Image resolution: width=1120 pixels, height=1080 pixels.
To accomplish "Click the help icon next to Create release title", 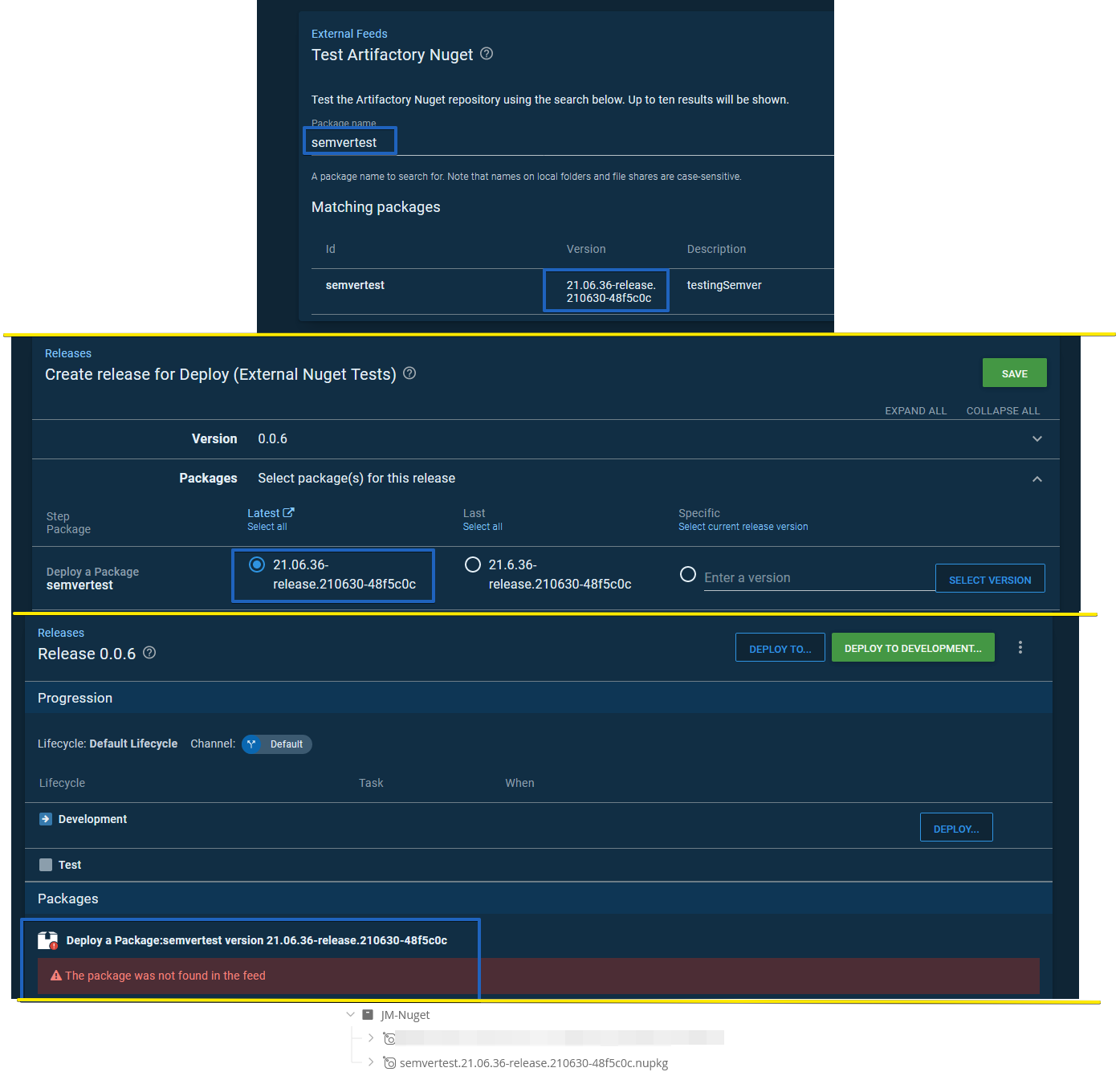I will click(409, 373).
